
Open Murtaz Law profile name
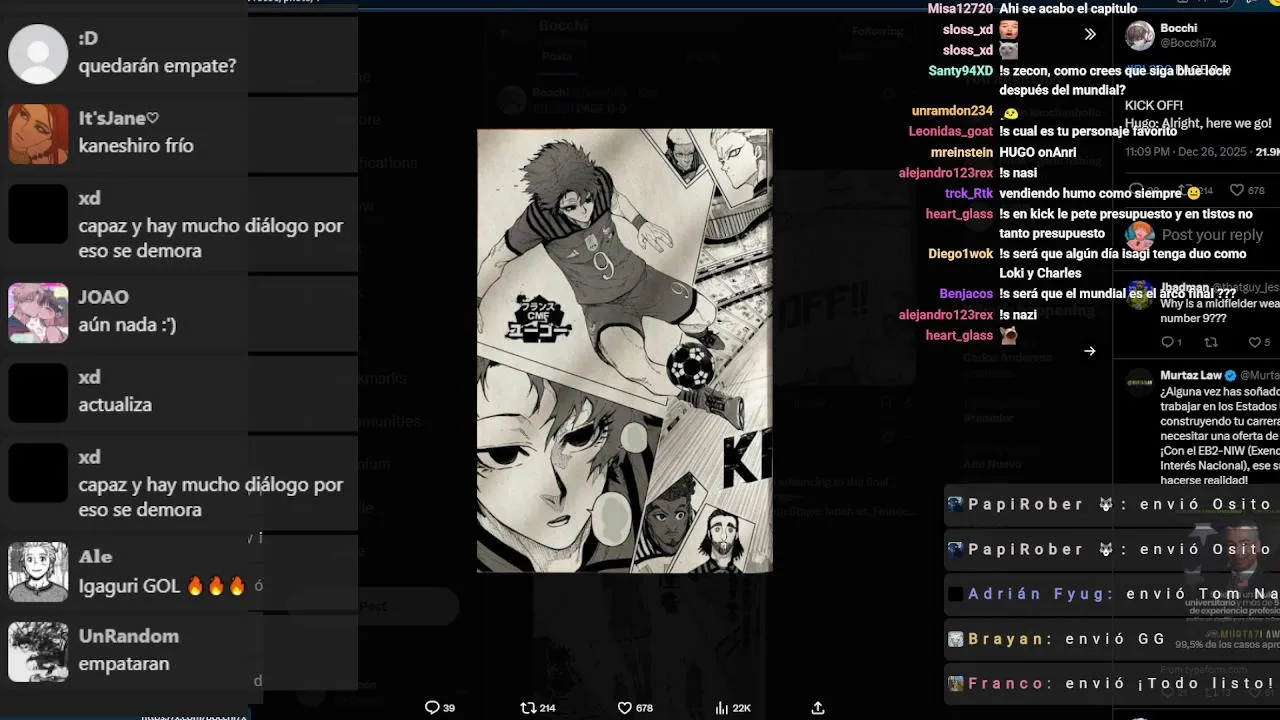[x=1191, y=375]
